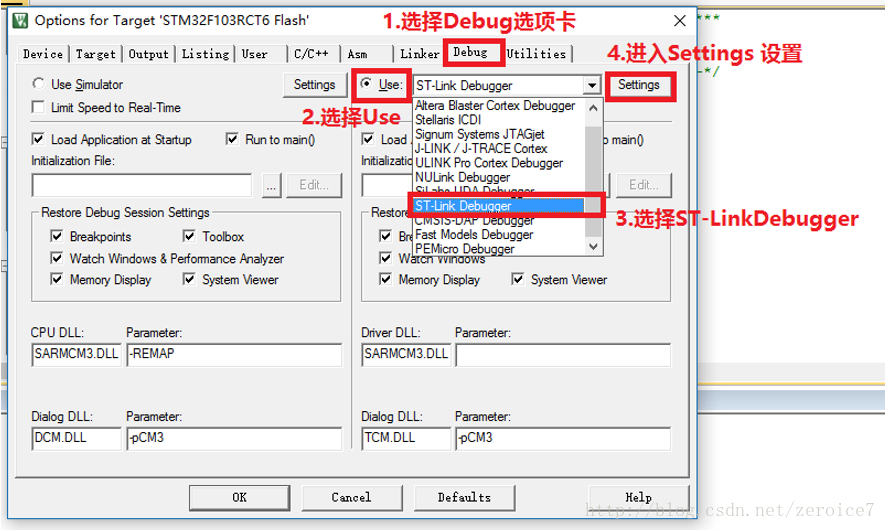Confirm with the OK button
This screenshot has width=886, height=530.
pos(240,498)
